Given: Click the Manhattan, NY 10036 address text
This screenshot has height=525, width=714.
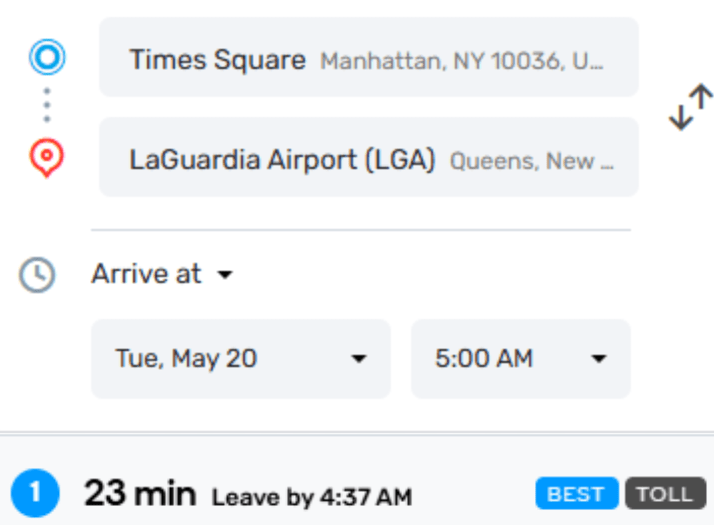Looking at the screenshot, I should click(x=461, y=61).
